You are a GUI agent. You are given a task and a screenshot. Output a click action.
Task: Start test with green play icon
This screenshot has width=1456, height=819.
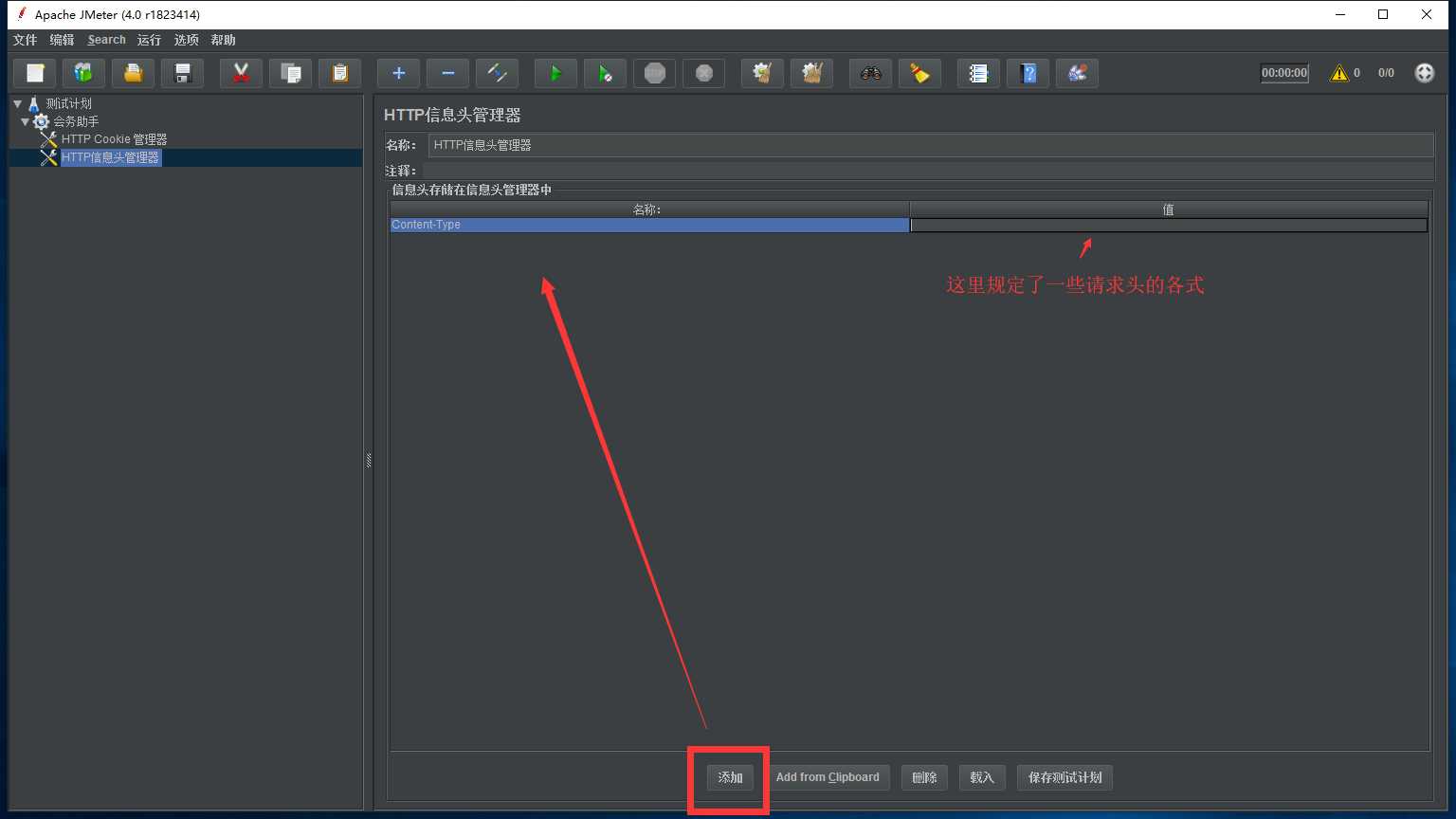[x=555, y=73]
